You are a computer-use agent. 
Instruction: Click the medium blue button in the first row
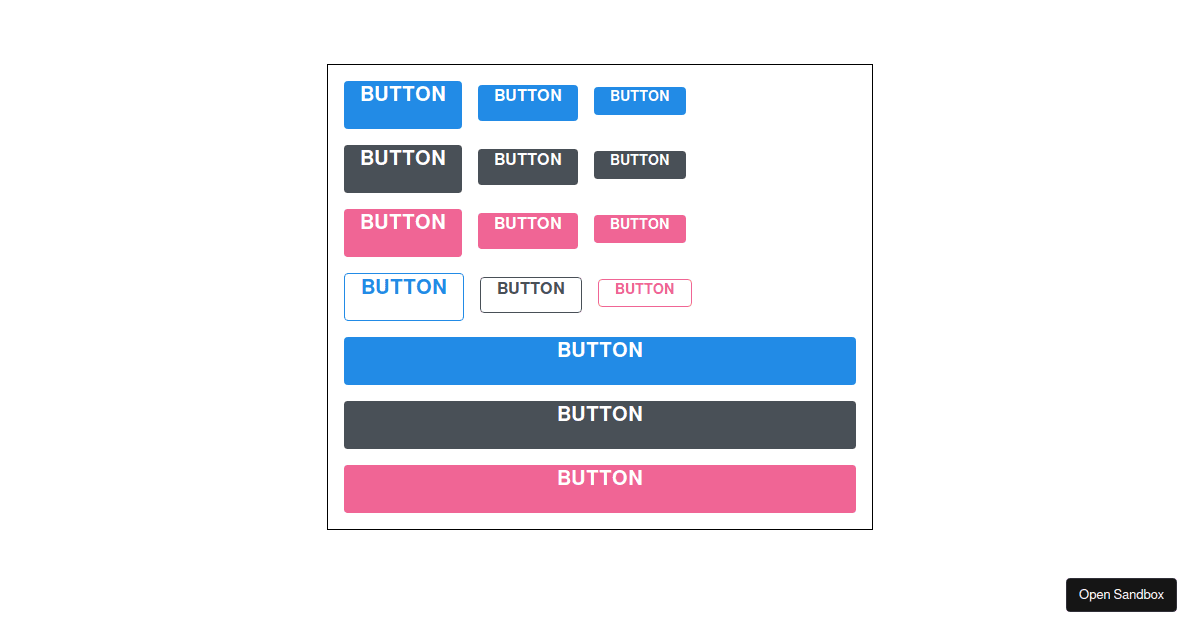coord(527,102)
